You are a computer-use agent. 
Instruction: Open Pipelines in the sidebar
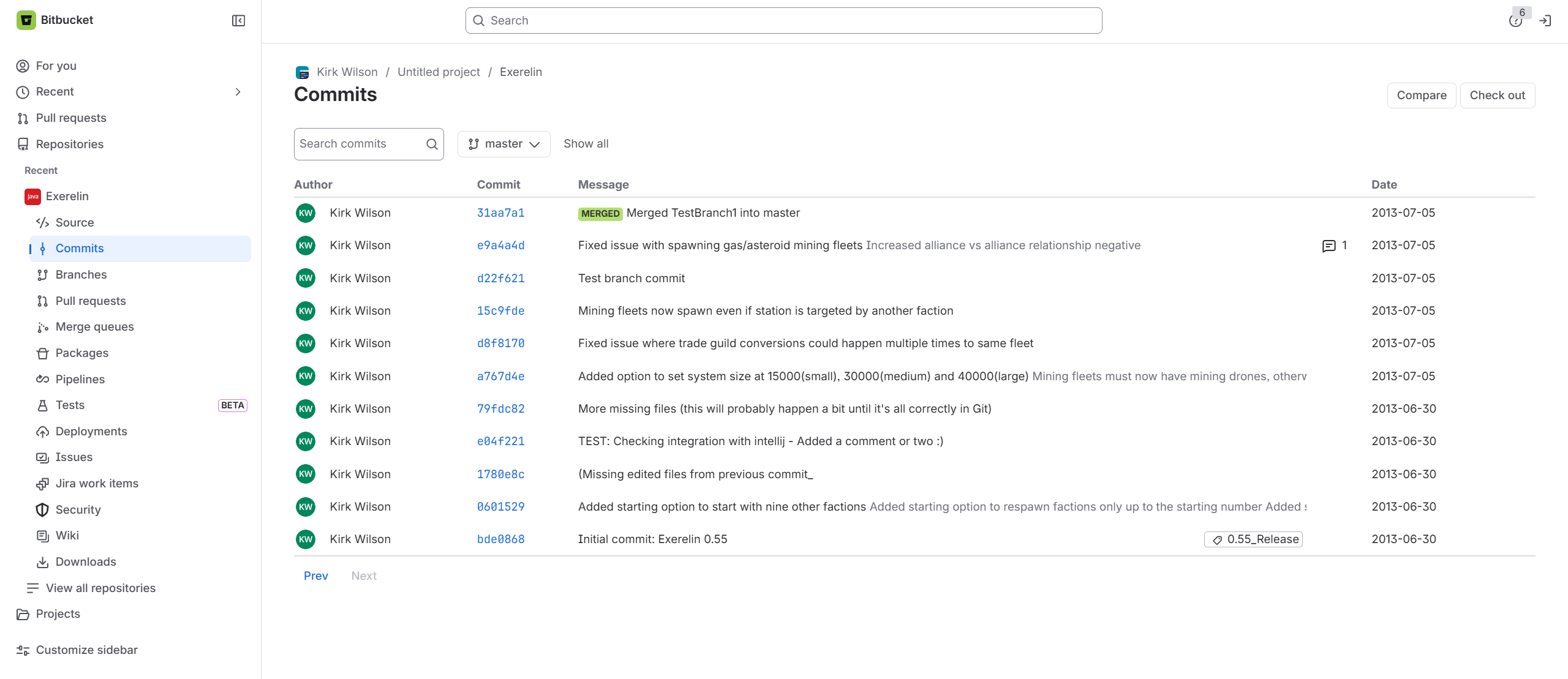tap(80, 379)
